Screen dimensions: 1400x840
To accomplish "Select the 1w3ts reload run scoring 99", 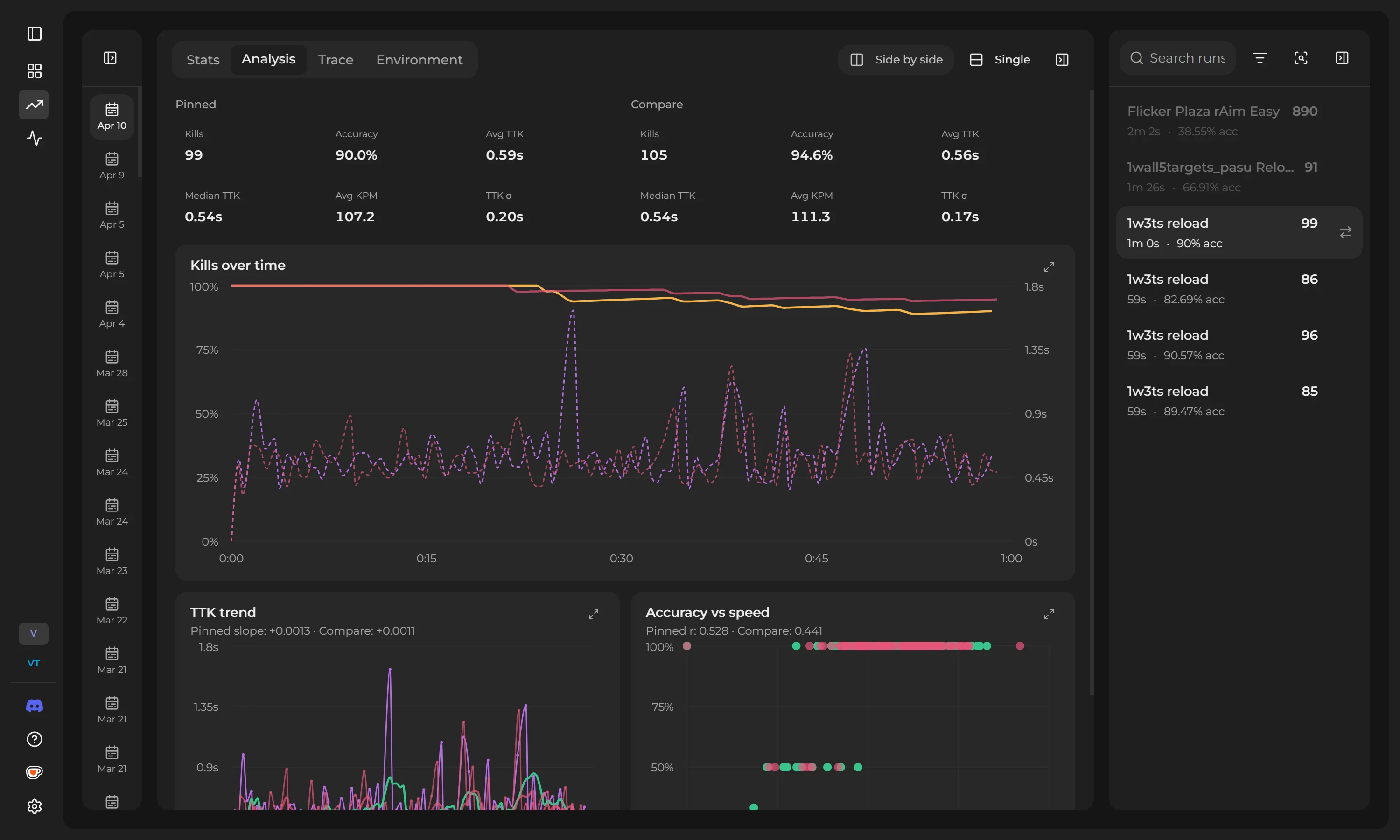I will pos(1239,233).
